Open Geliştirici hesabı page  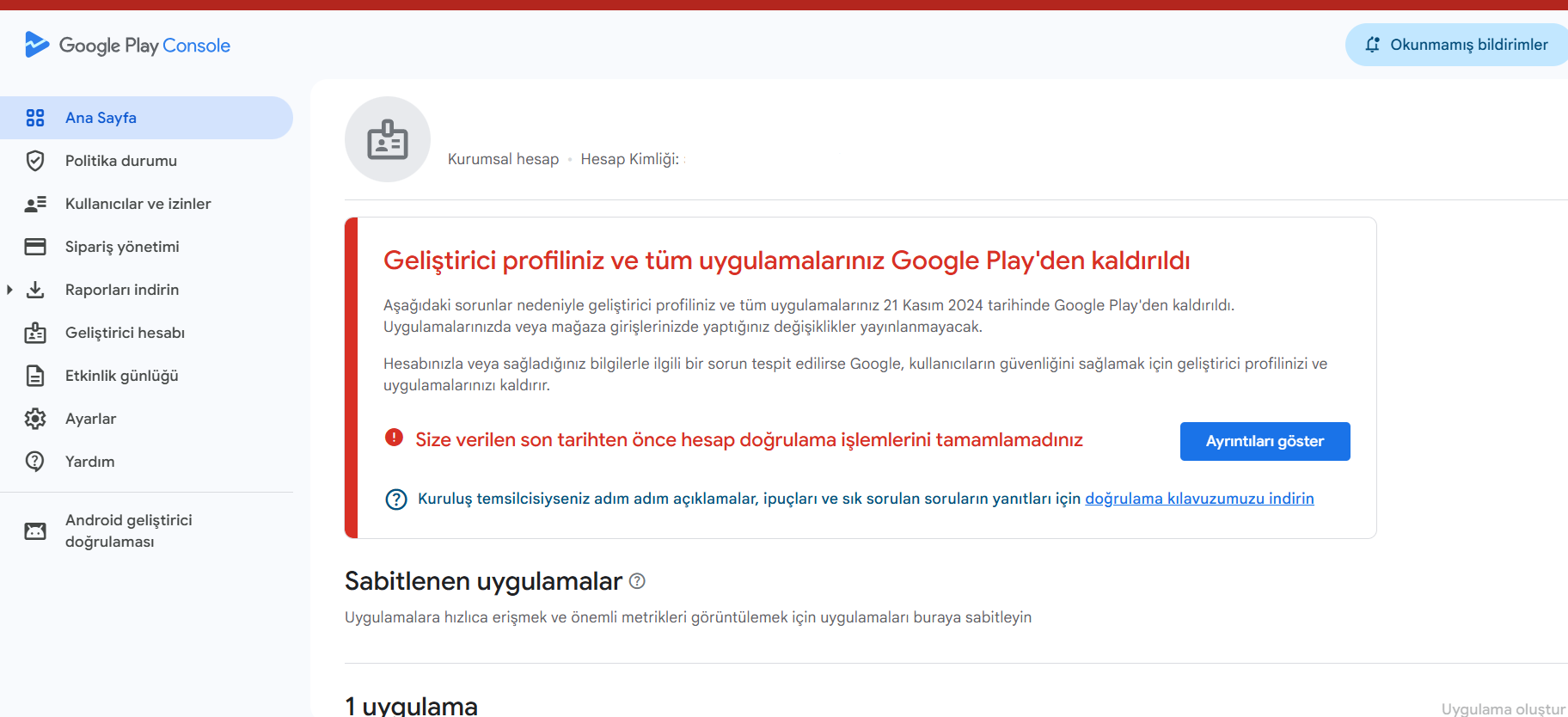[146, 333]
